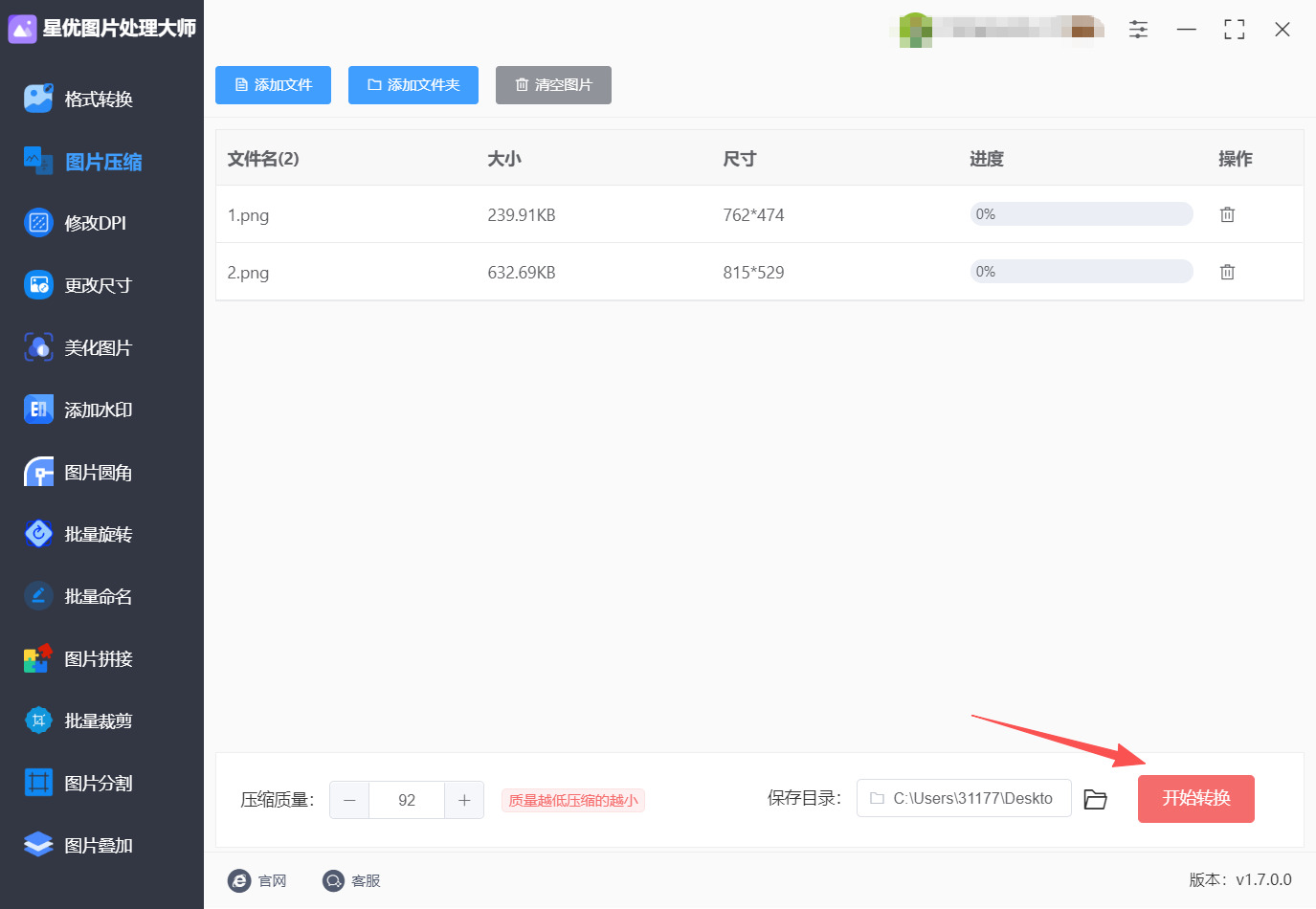Delete 1.png using its trash icon
The image size is (1316, 909).
[1227, 214]
